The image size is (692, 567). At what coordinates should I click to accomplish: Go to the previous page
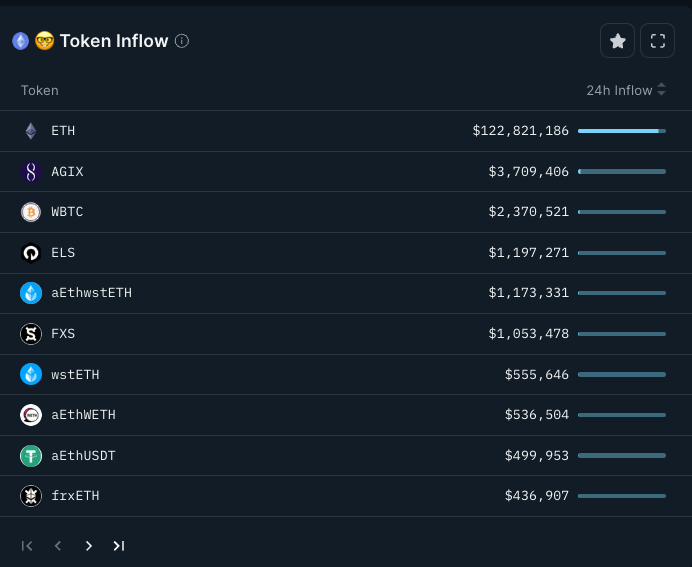58,545
